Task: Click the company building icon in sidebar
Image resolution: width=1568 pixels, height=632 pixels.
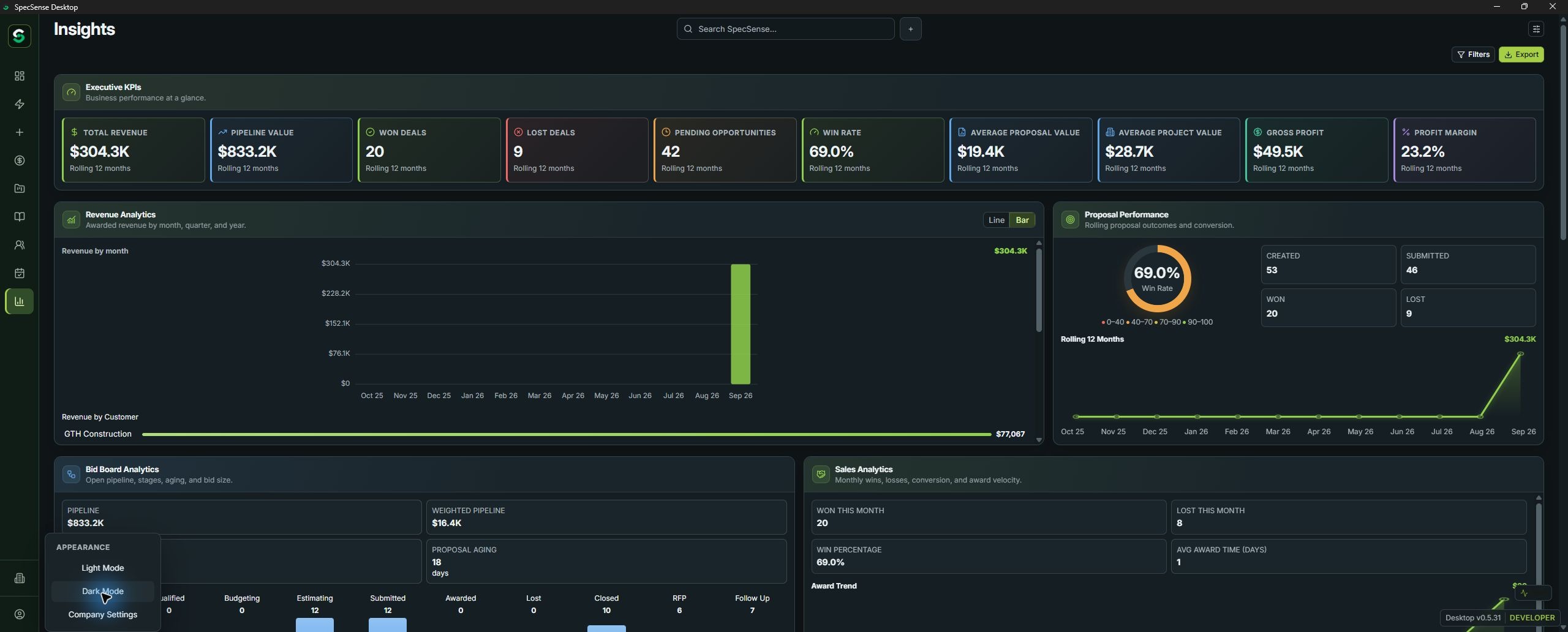Action: (20, 578)
